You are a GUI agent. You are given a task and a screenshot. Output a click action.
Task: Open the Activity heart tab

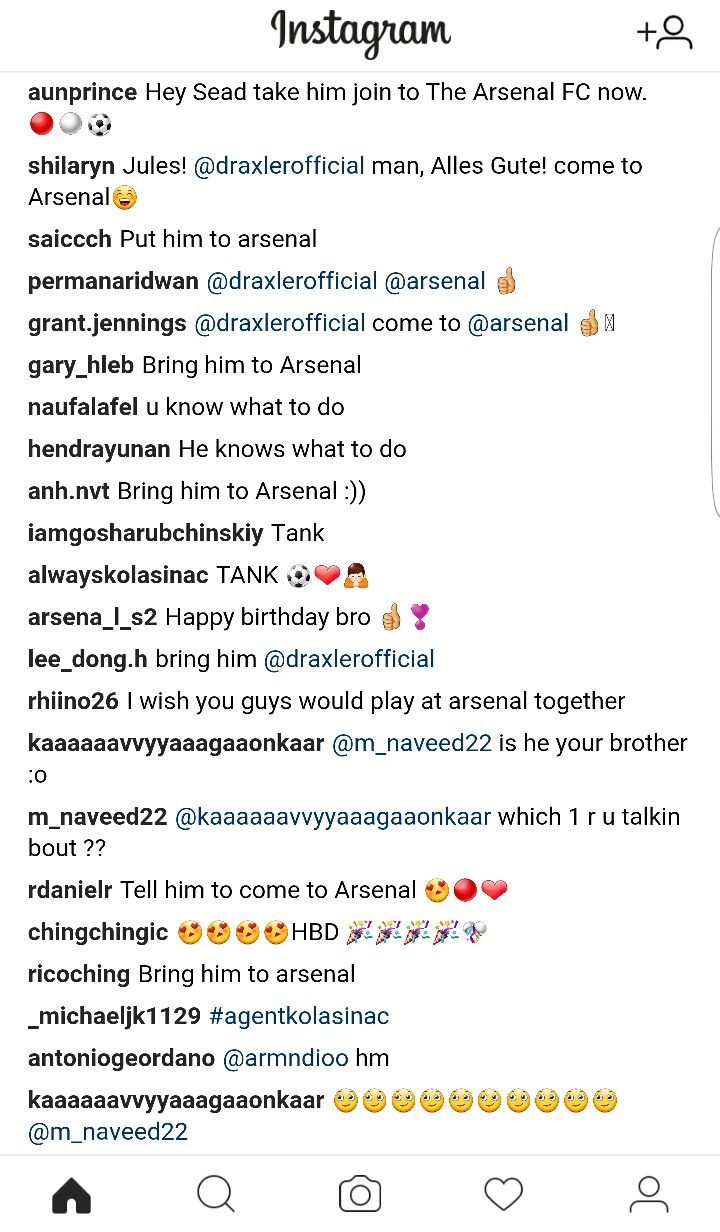click(x=503, y=1194)
